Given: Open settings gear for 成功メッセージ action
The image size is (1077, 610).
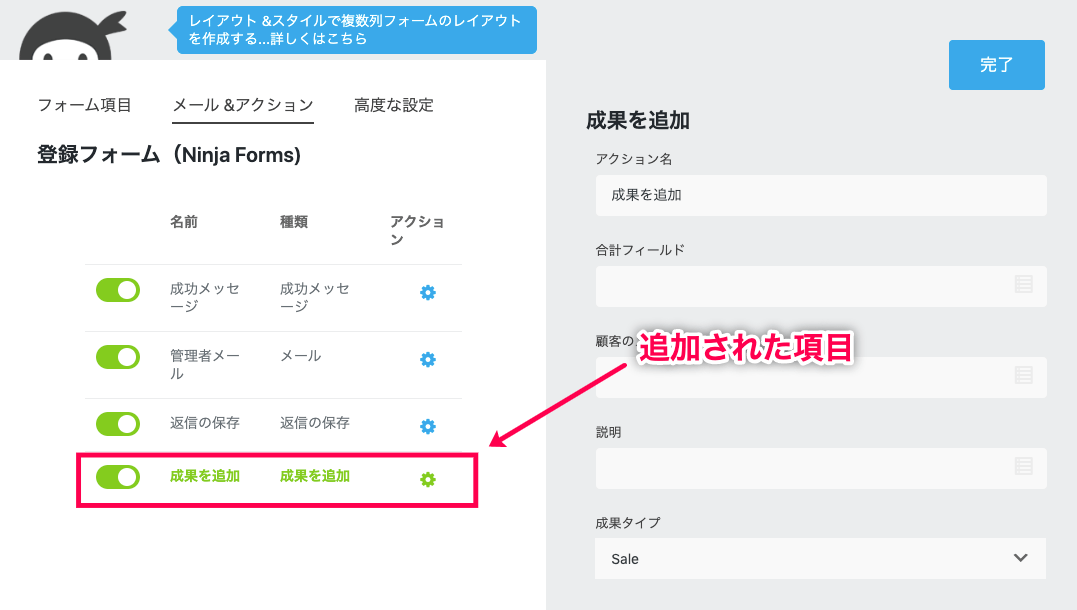Looking at the screenshot, I should [428, 293].
